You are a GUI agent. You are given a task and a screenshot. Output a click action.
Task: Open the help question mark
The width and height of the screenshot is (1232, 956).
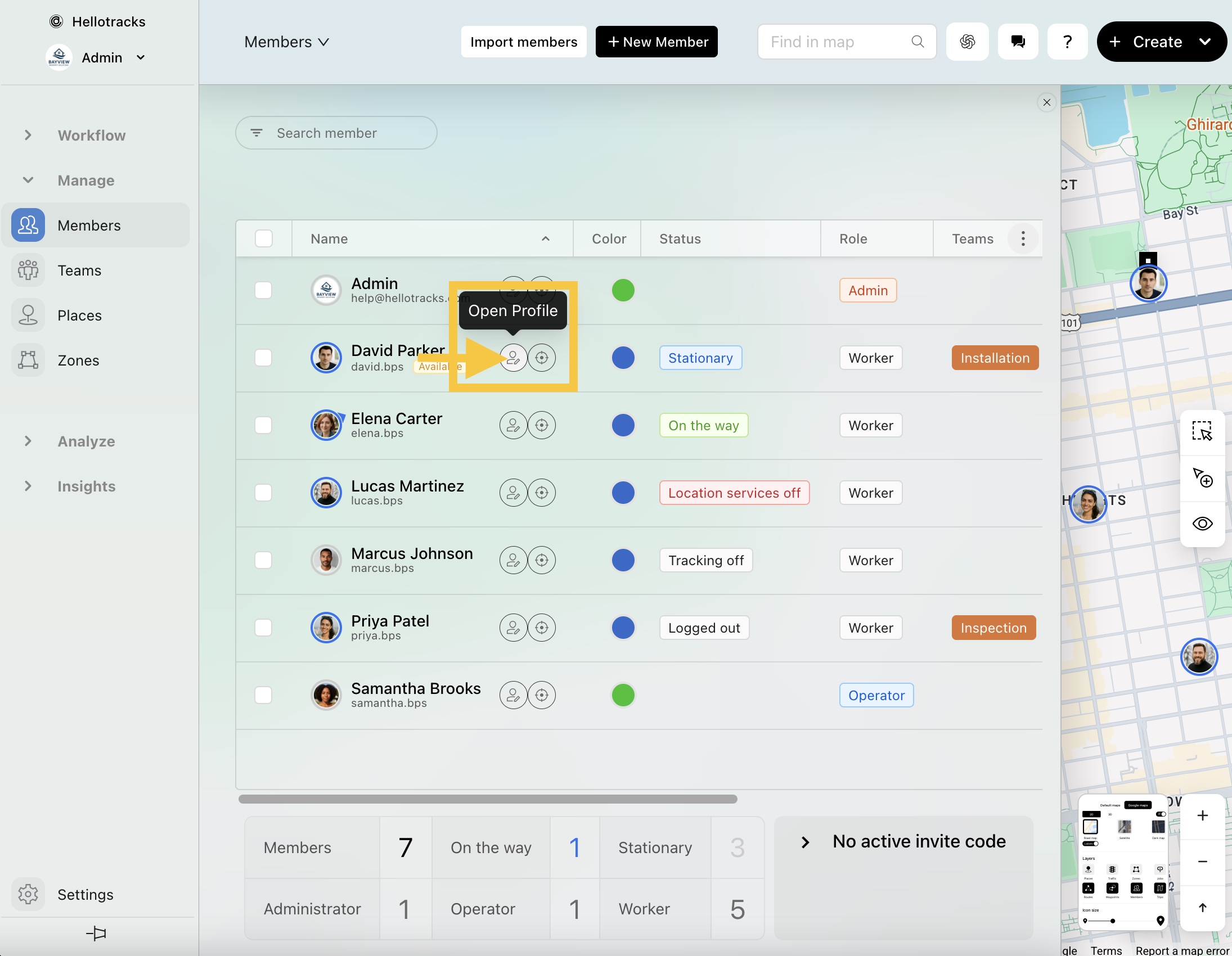tap(1067, 42)
